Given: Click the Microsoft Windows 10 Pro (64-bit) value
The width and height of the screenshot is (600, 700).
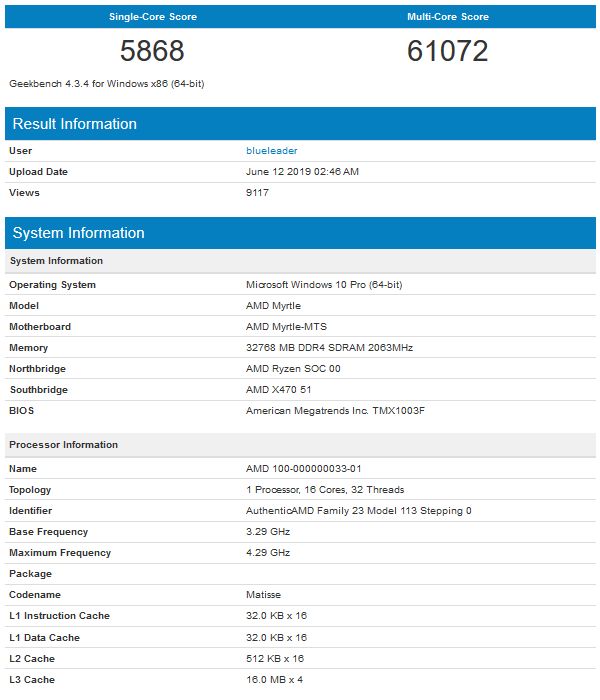Looking at the screenshot, I should [324, 285].
